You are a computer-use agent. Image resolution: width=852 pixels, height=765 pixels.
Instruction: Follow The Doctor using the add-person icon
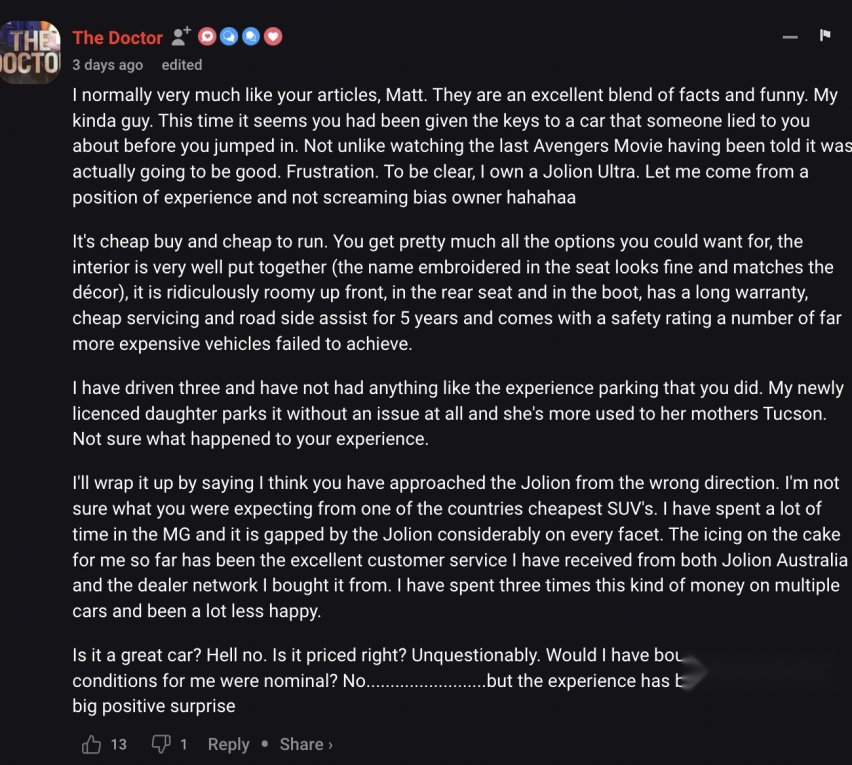[181, 36]
